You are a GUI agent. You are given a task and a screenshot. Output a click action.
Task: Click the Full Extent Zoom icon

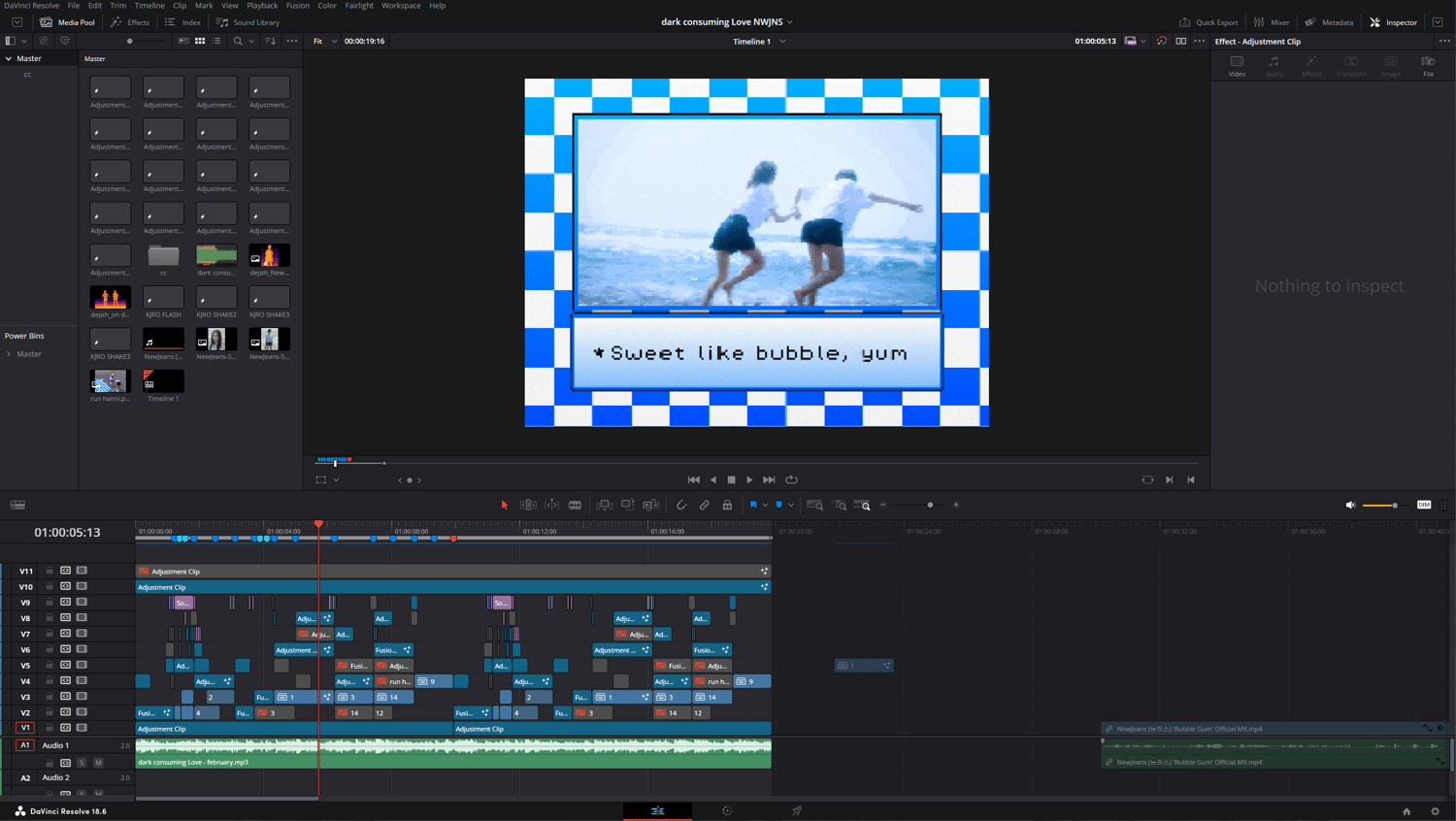click(815, 505)
